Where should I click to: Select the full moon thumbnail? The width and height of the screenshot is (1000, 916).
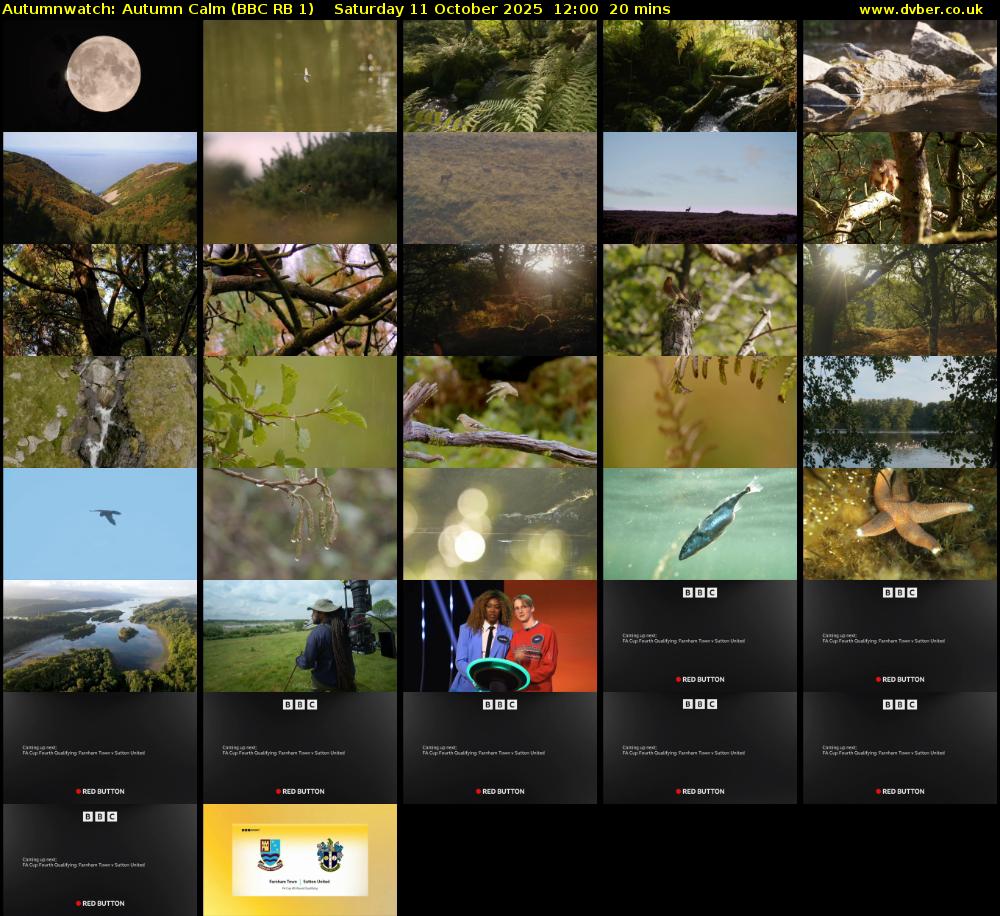coord(100,76)
